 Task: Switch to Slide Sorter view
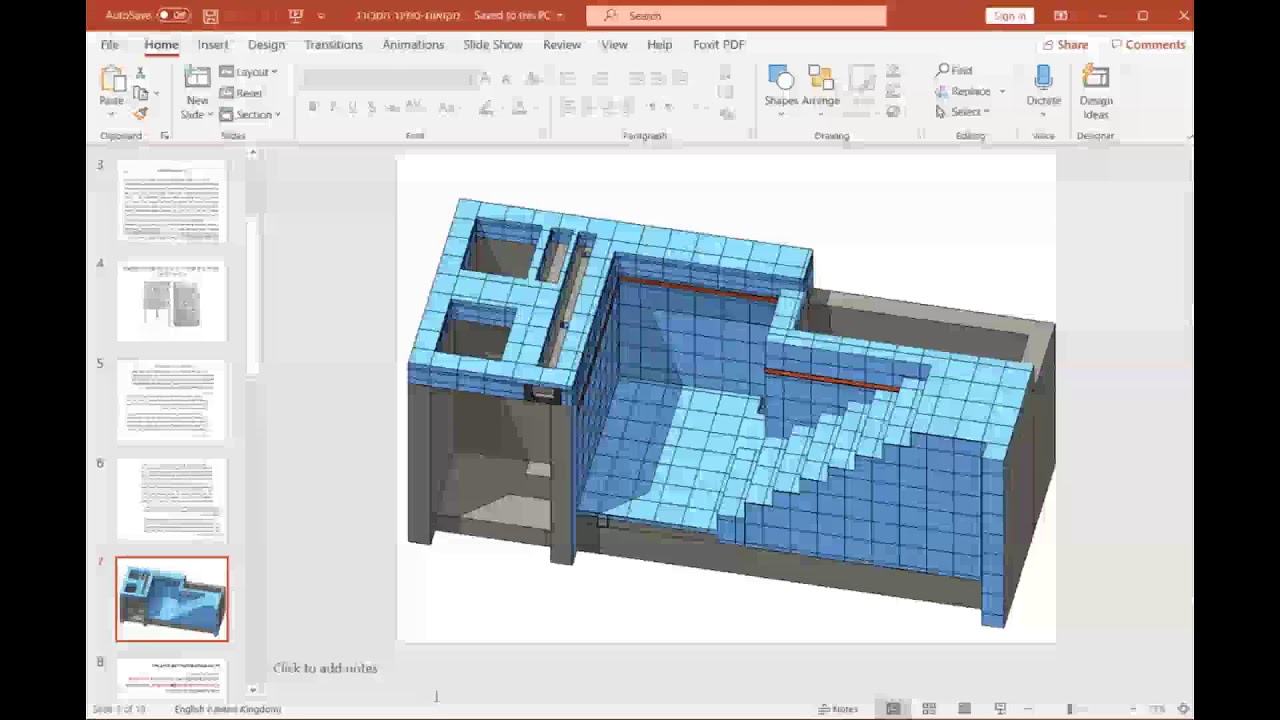tap(929, 709)
